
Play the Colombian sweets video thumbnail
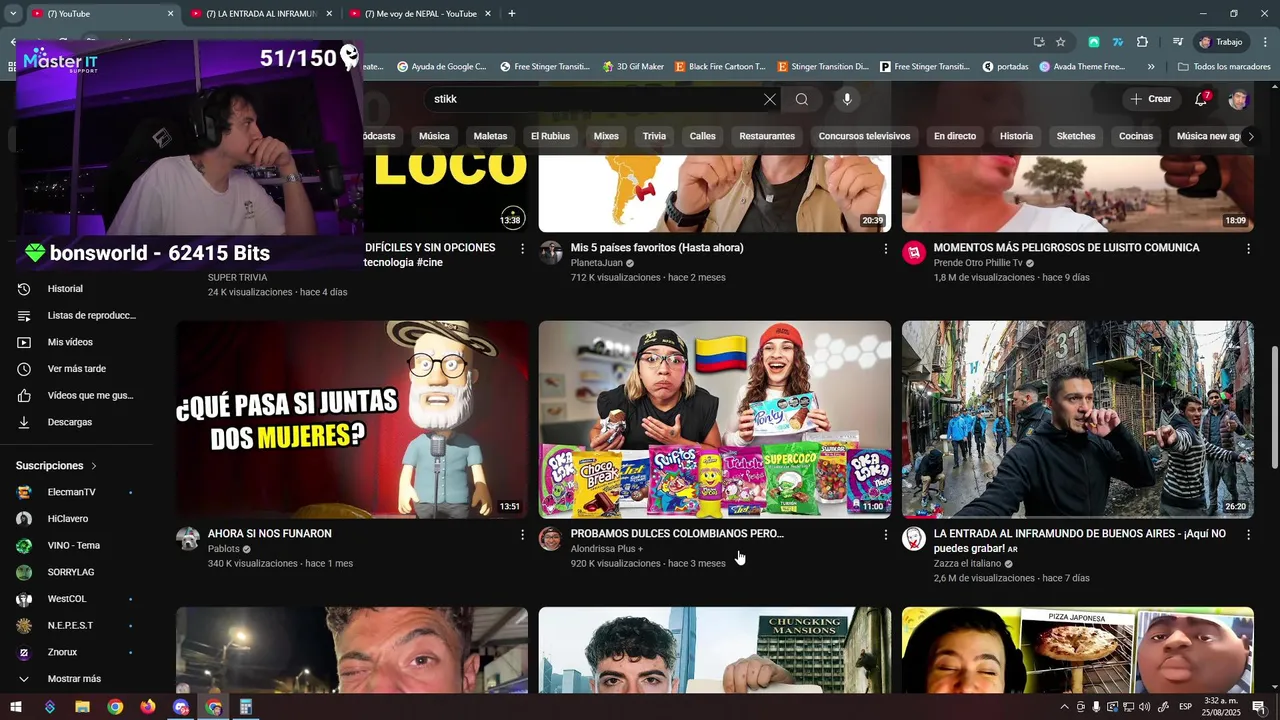click(x=715, y=419)
